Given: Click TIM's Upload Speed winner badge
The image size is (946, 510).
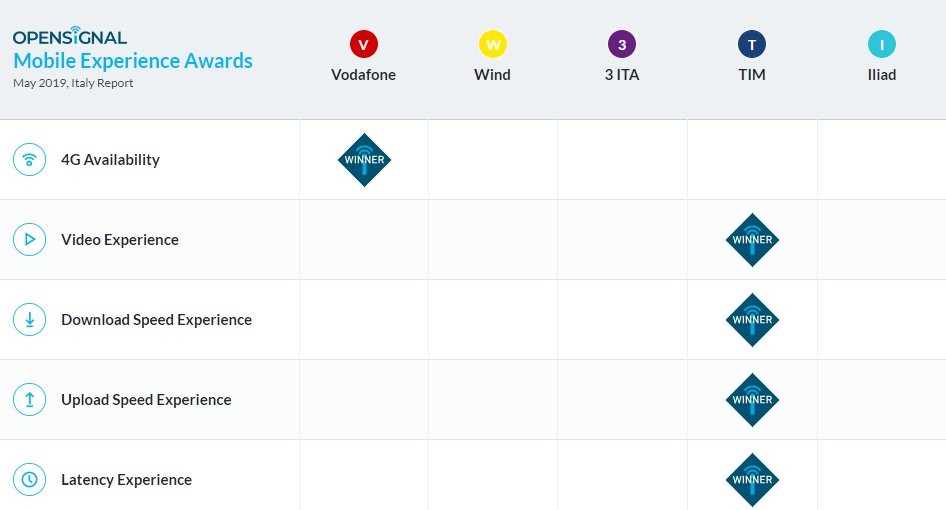Looking at the screenshot, I should (x=752, y=400).
